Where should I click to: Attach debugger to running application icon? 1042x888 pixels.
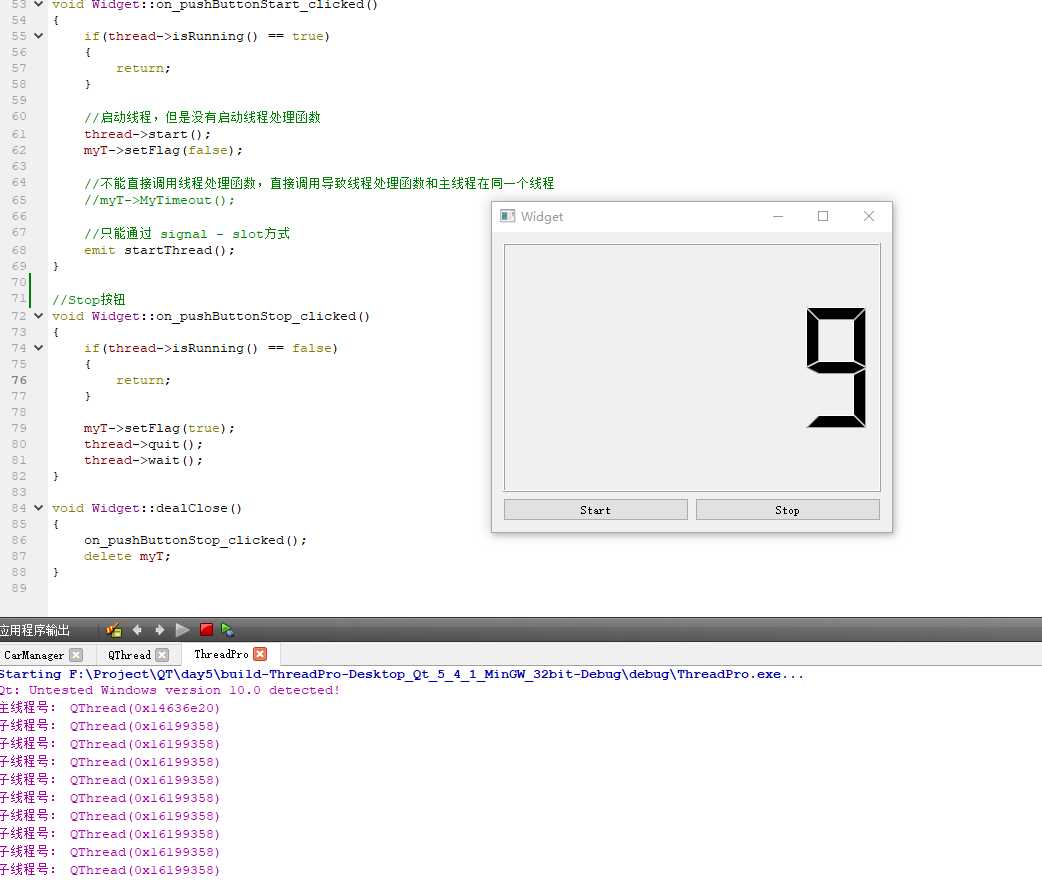pos(227,629)
